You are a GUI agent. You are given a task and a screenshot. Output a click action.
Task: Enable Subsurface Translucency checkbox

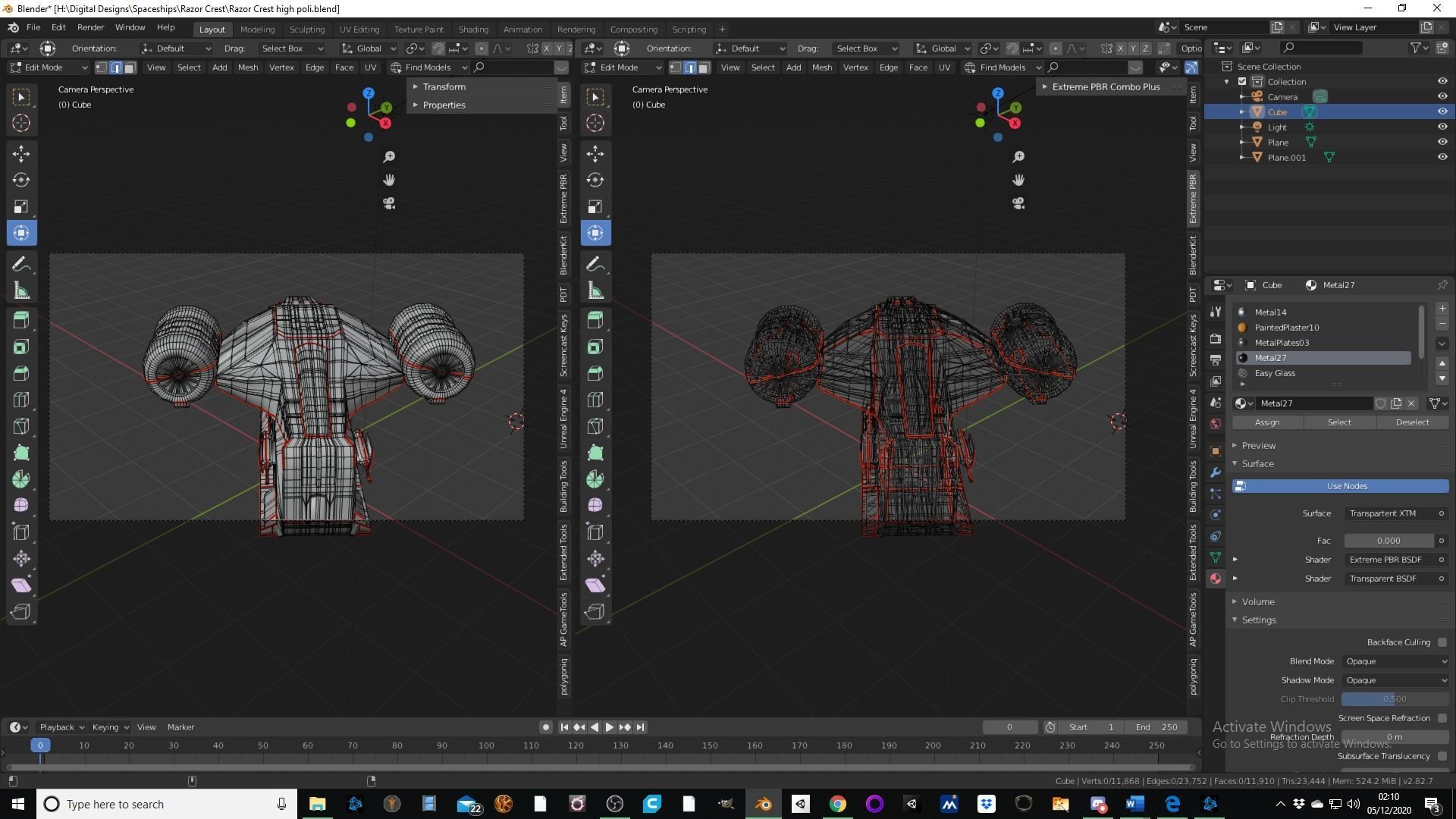(1442, 756)
